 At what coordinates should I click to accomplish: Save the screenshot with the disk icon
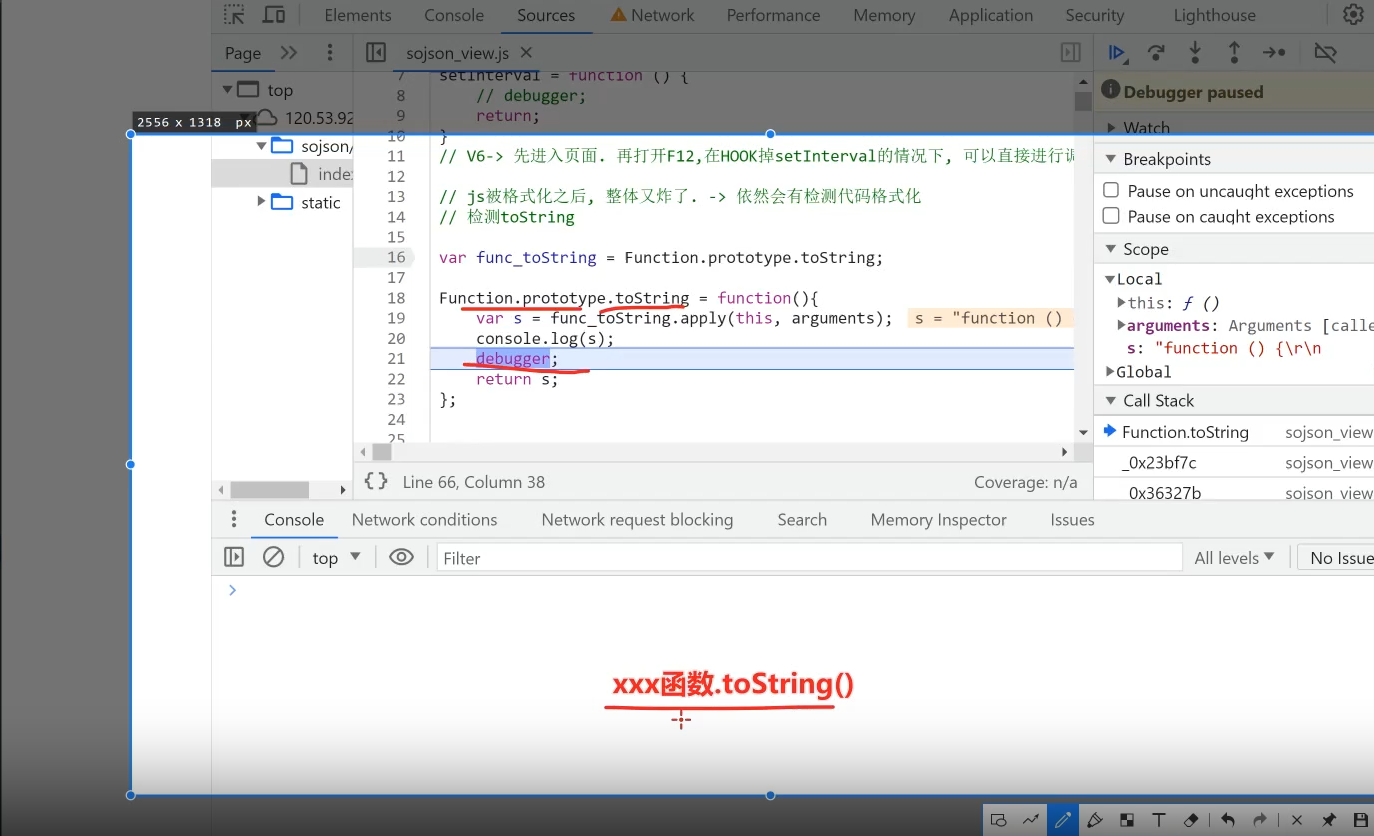pyautogui.click(x=1360, y=820)
